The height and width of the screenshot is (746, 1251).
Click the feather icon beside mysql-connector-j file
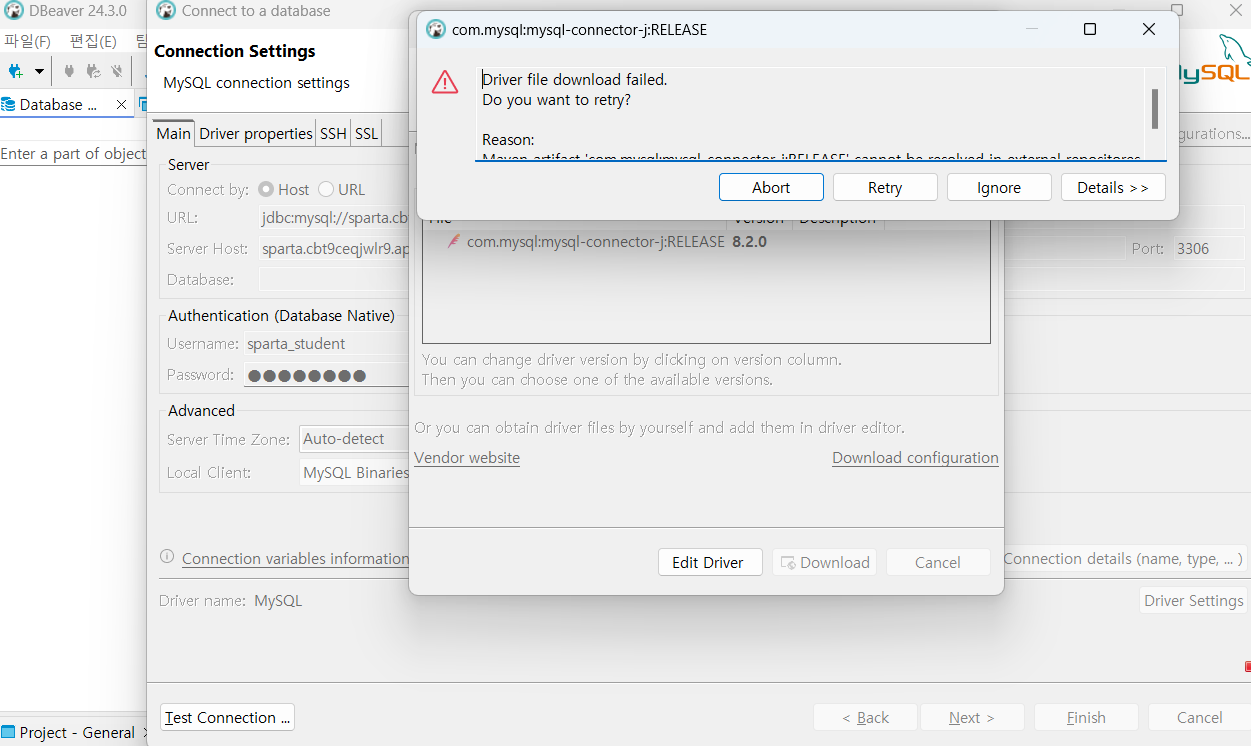pyautogui.click(x=454, y=241)
